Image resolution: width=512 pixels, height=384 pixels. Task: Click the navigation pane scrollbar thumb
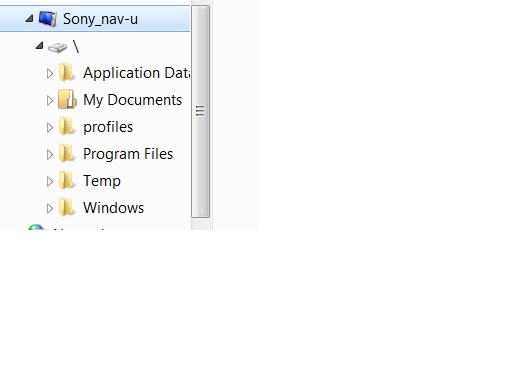tap(200, 111)
